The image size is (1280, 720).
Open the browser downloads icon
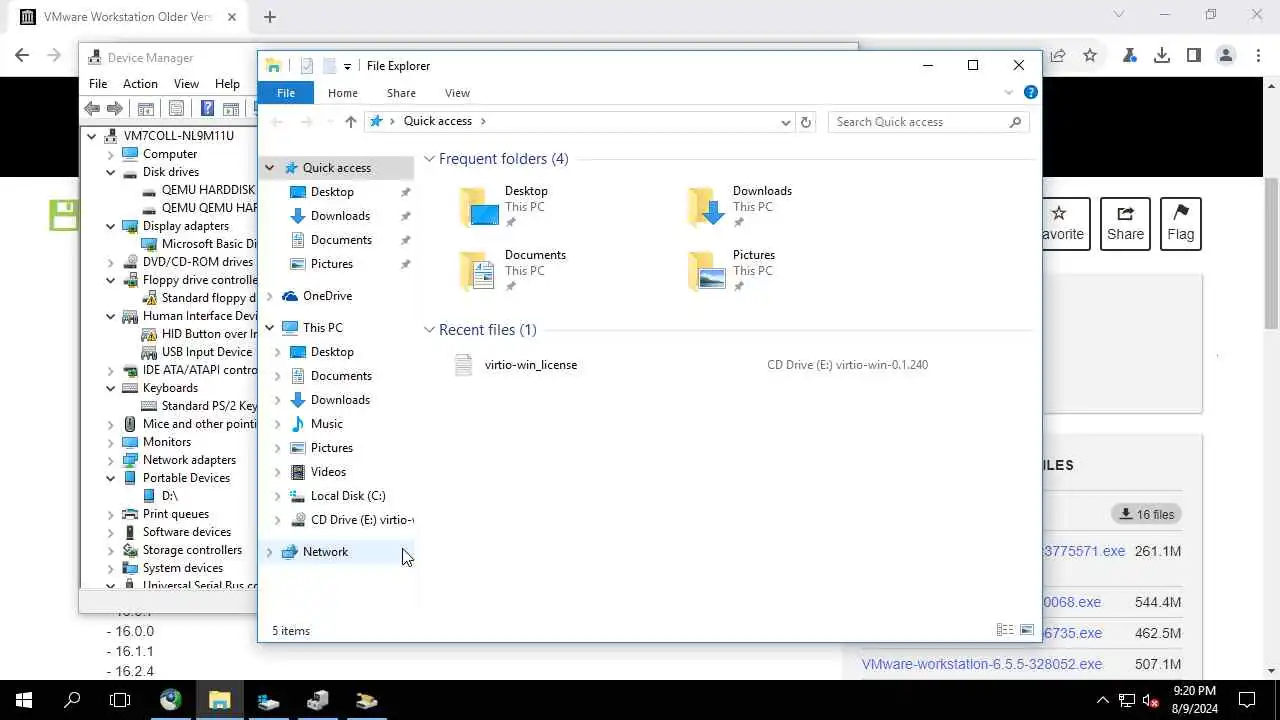pos(1162,56)
